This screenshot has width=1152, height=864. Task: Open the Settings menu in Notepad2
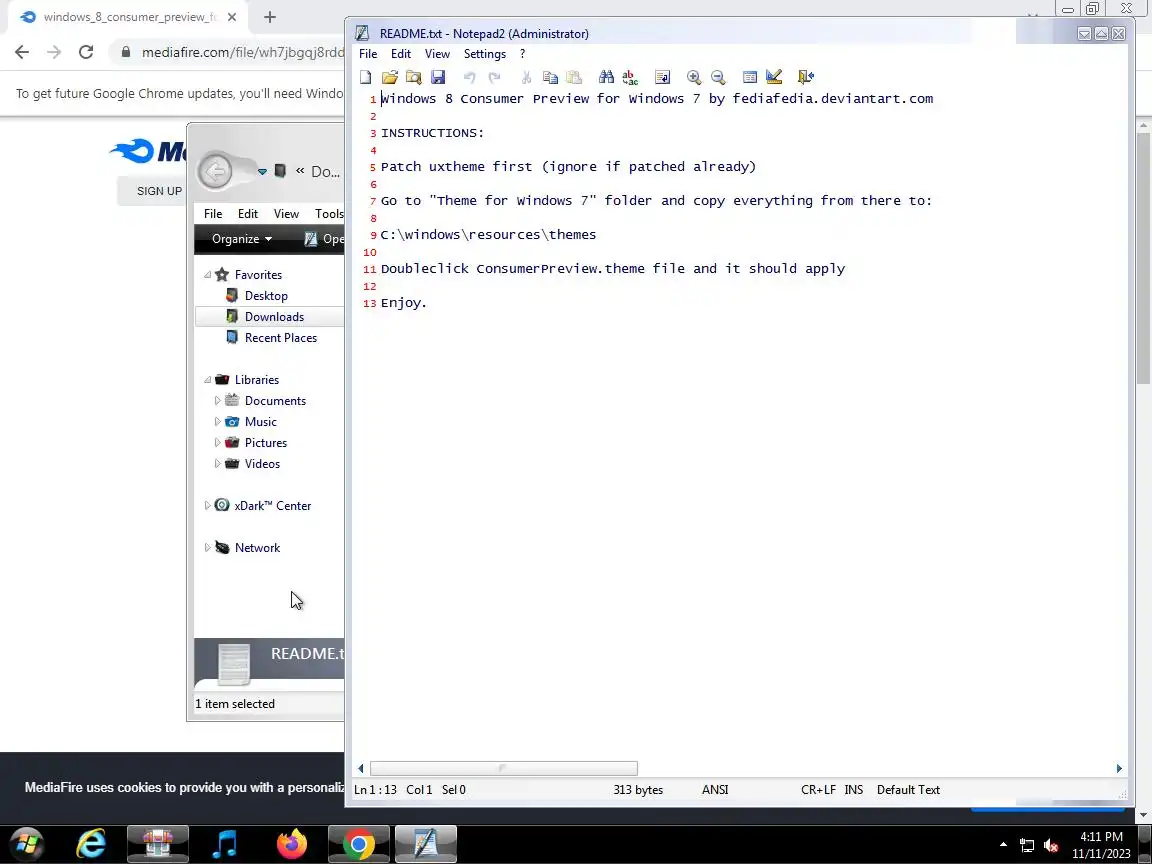coord(485,54)
